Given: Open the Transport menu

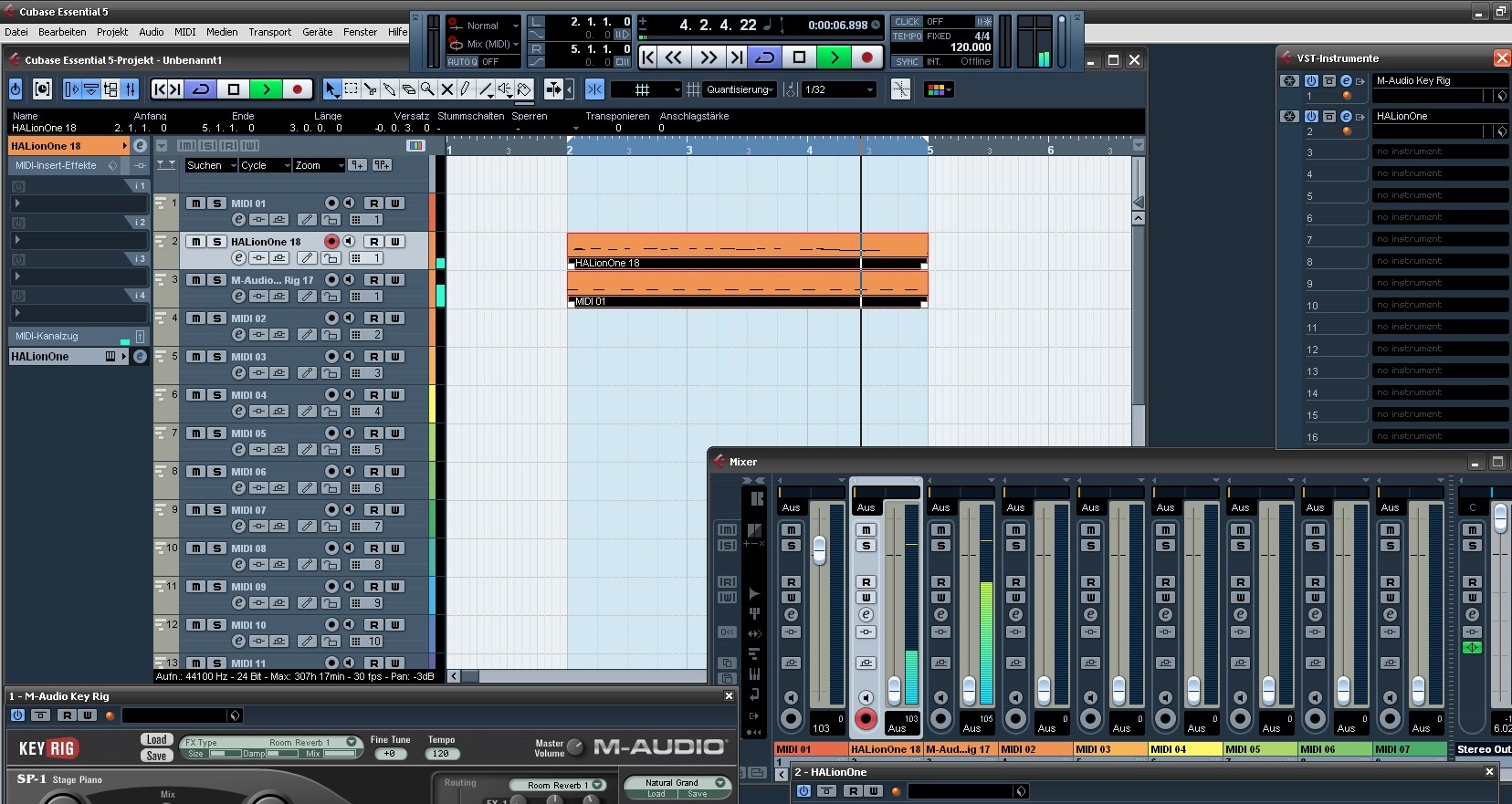Looking at the screenshot, I should (x=270, y=32).
